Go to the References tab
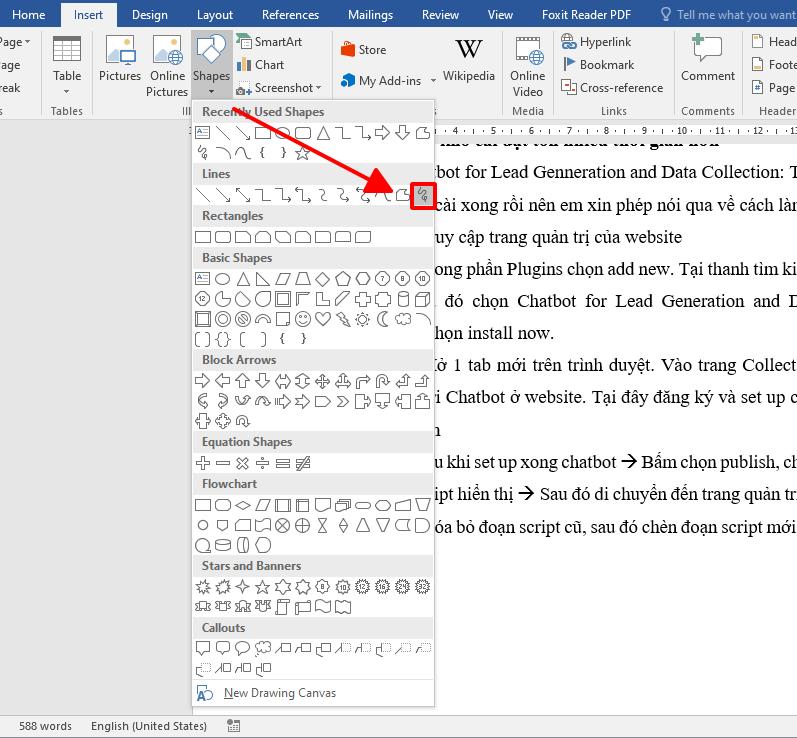Viewport: 797px width, 738px height. [290, 15]
